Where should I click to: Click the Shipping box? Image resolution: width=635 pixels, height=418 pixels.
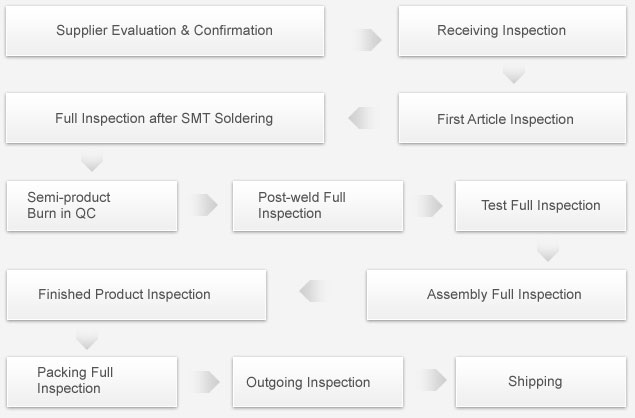click(x=541, y=382)
